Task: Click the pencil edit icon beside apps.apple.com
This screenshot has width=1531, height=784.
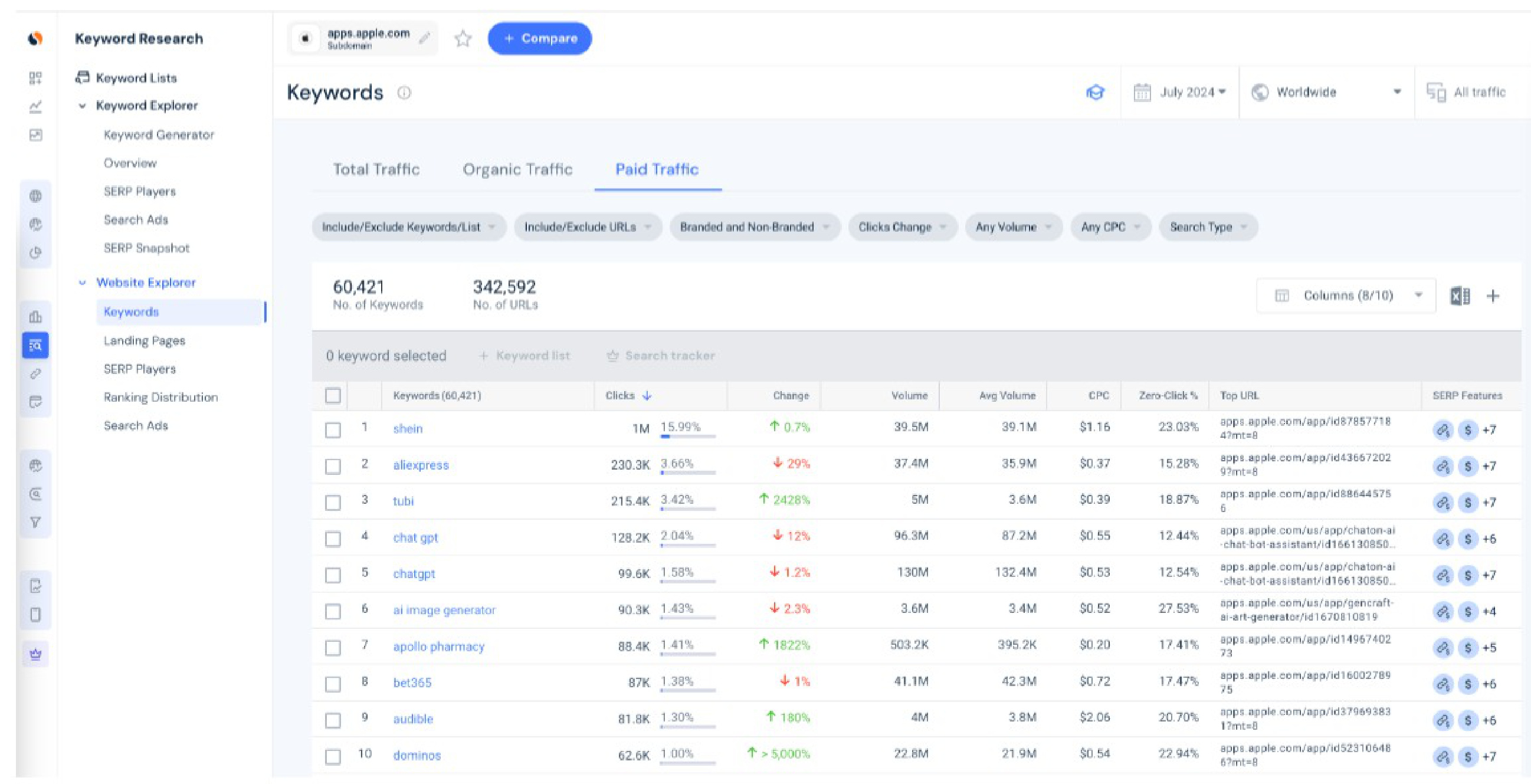Action: click(424, 38)
